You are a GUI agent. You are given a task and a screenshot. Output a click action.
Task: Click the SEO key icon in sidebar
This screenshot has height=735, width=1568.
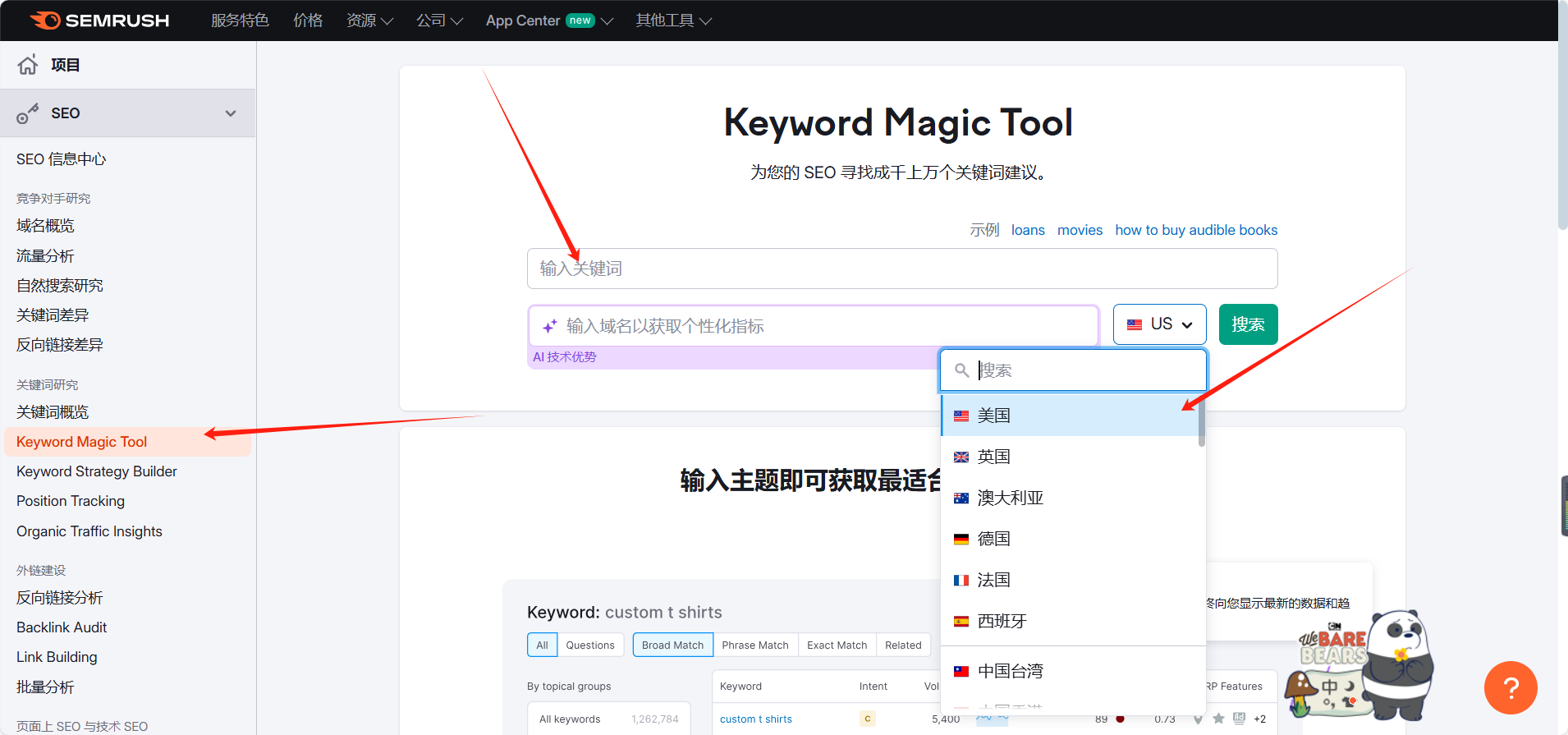(28, 113)
